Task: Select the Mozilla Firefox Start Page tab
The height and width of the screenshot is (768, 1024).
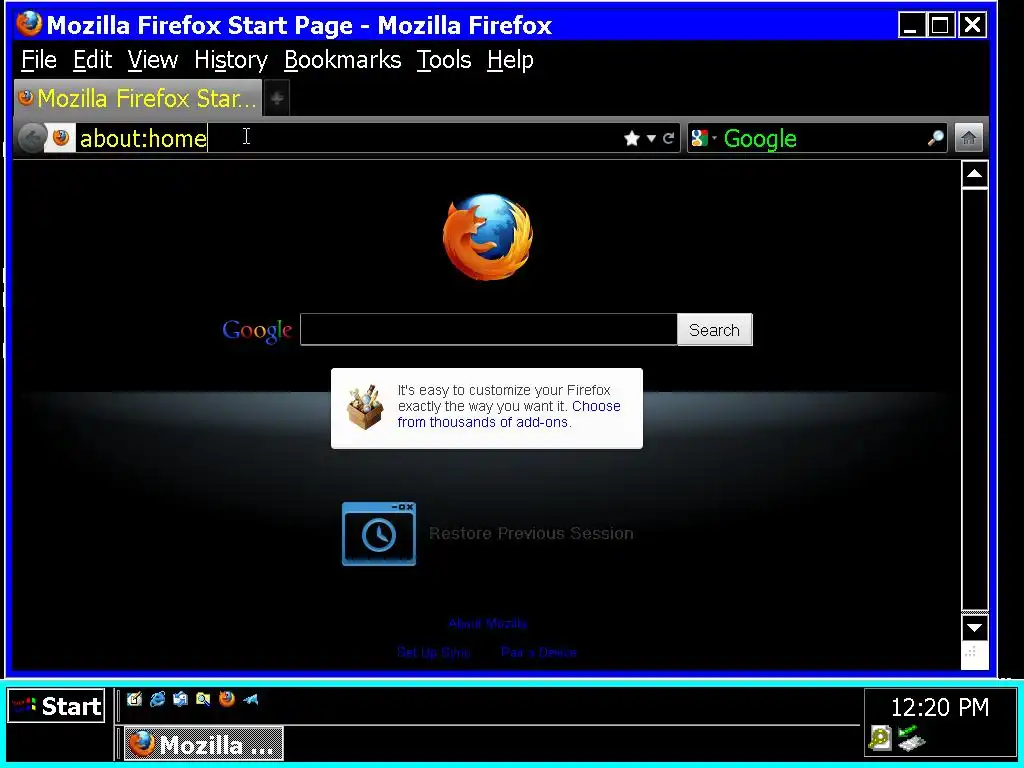Action: (138, 99)
